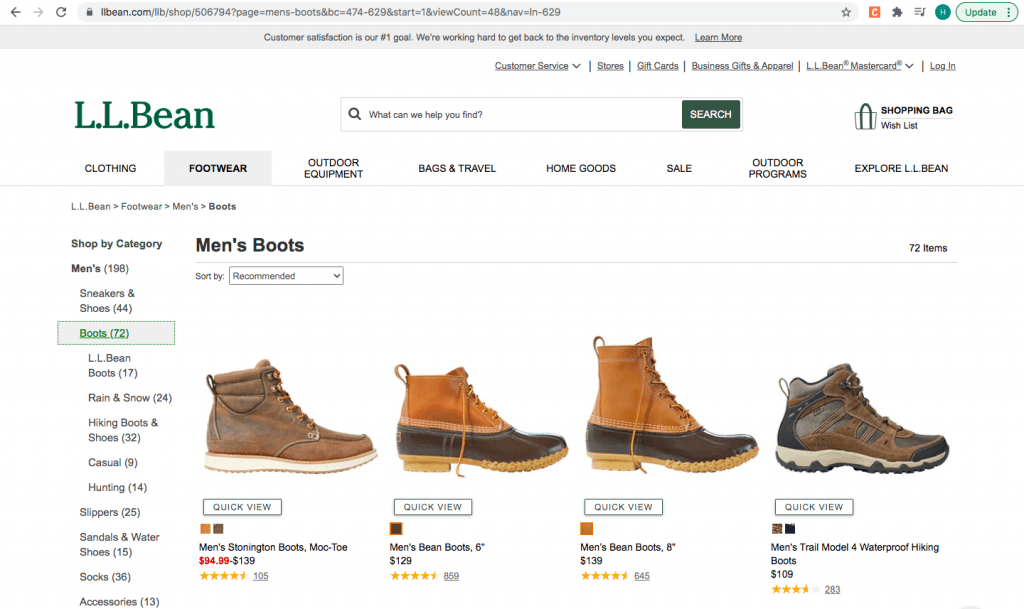The width and height of the screenshot is (1024, 609).
Task: Go to the L.L.Bean logo homepage
Action: tap(144, 116)
